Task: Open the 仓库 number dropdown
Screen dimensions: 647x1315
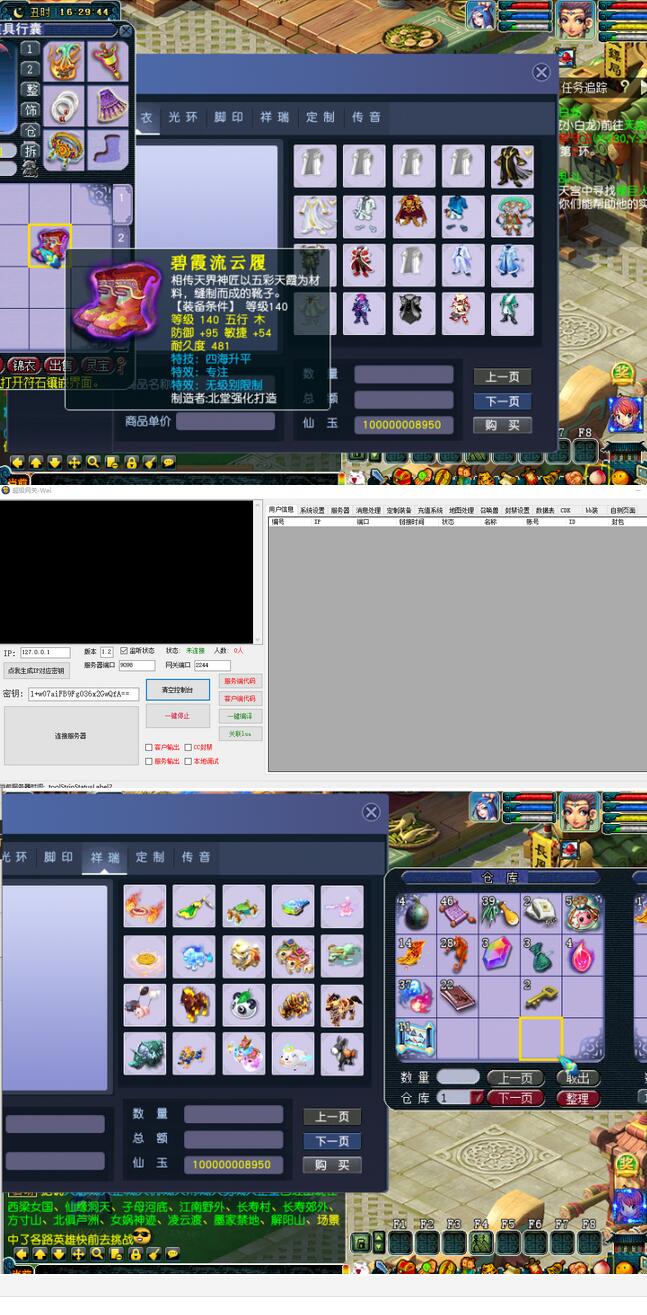Action: coord(476,1098)
